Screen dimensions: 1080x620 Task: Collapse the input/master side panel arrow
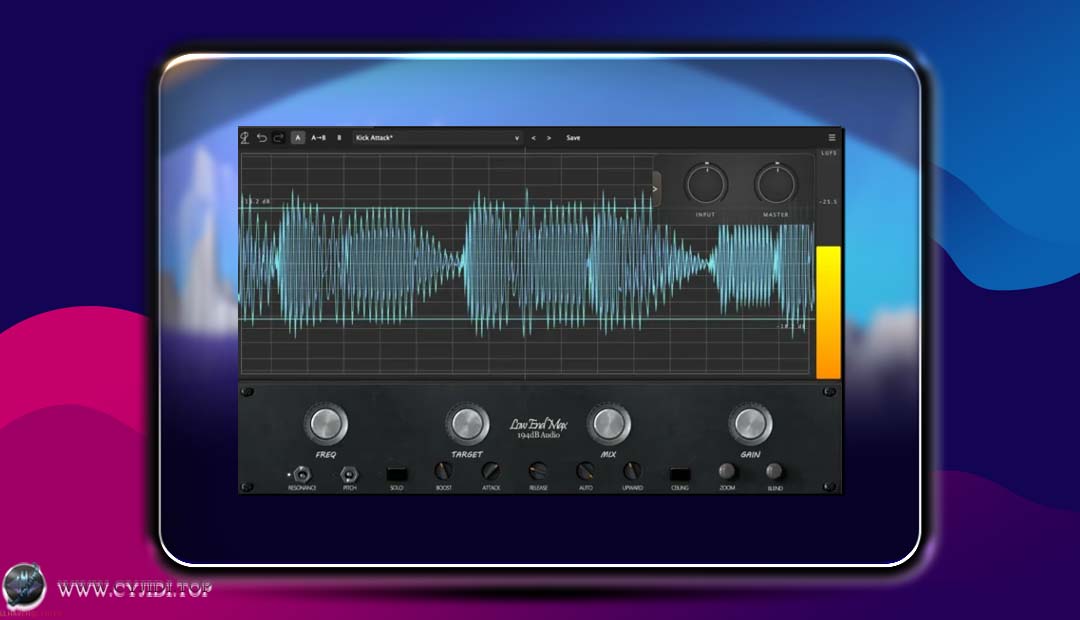[x=656, y=189]
